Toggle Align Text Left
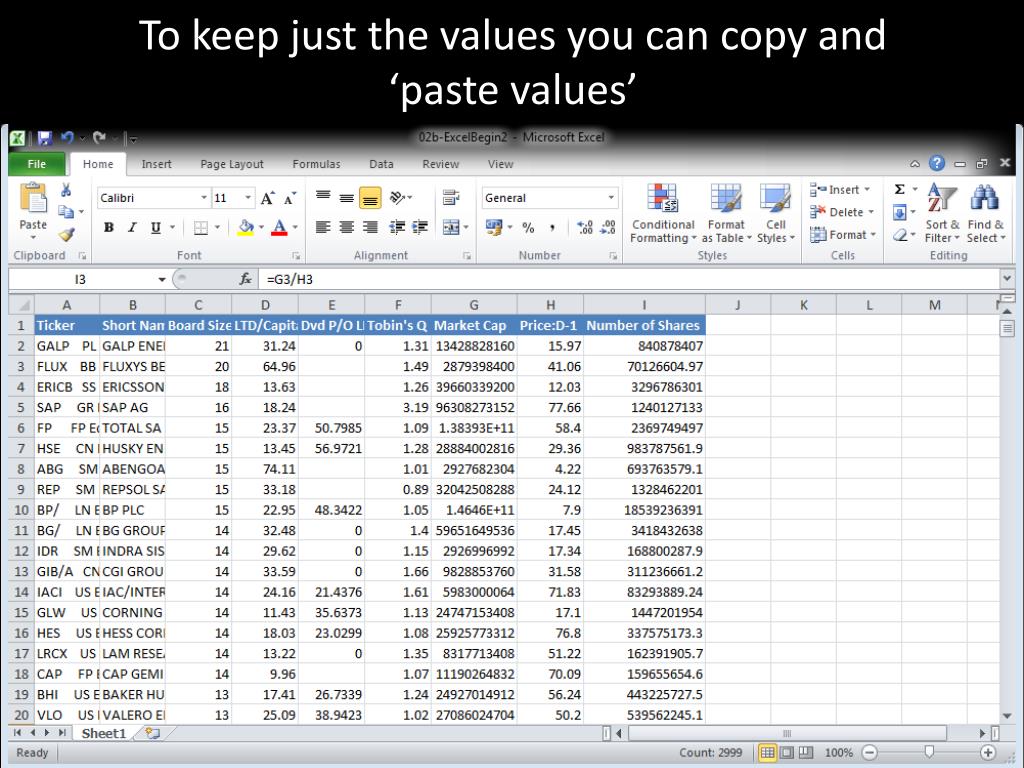The width and height of the screenshot is (1024, 768). (x=323, y=227)
